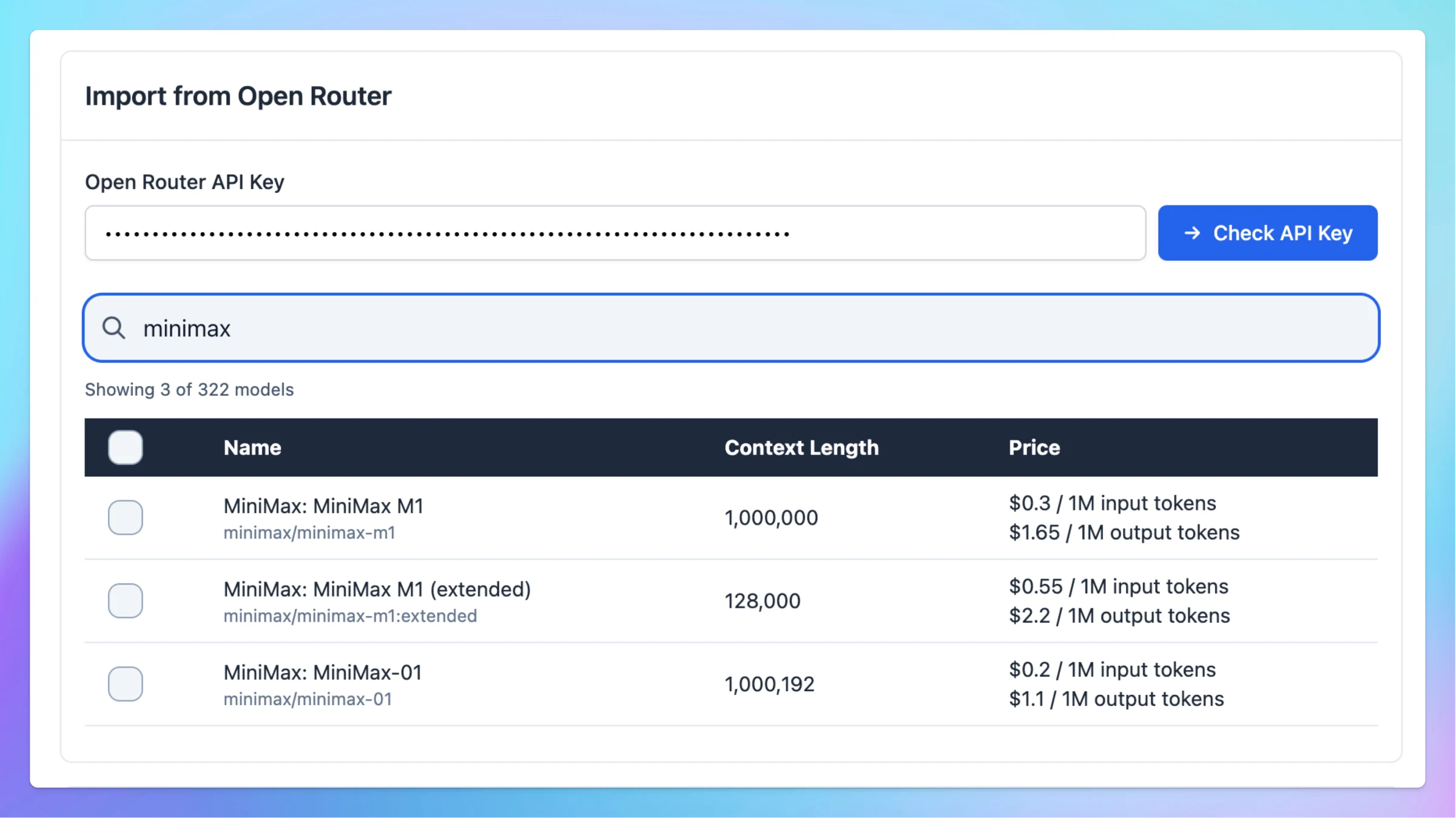Select the MiniMax: MiniMax M1 model name
This screenshot has width=1456, height=818.
tap(323, 506)
